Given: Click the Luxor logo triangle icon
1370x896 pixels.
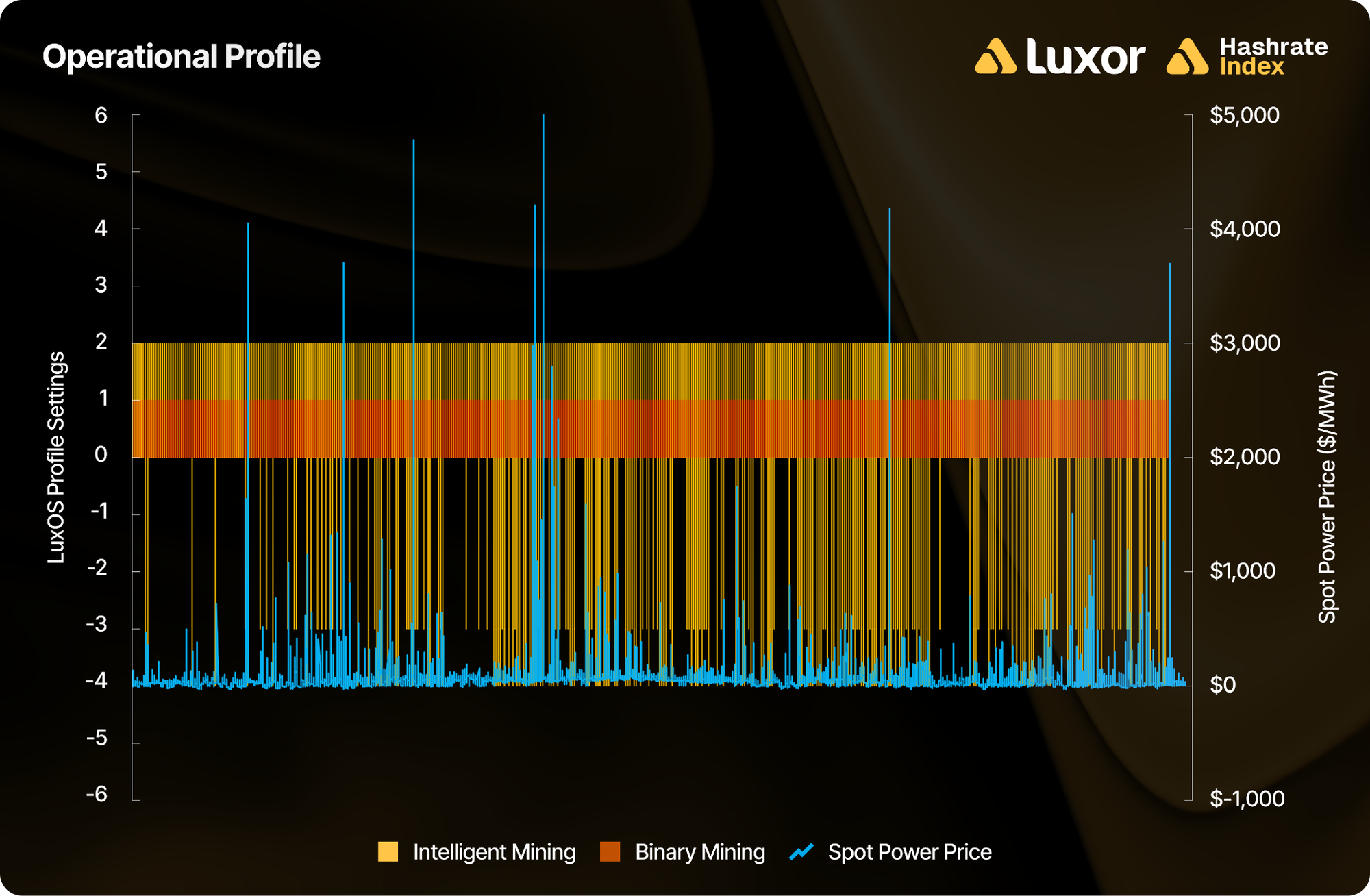Looking at the screenshot, I should [995, 56].
